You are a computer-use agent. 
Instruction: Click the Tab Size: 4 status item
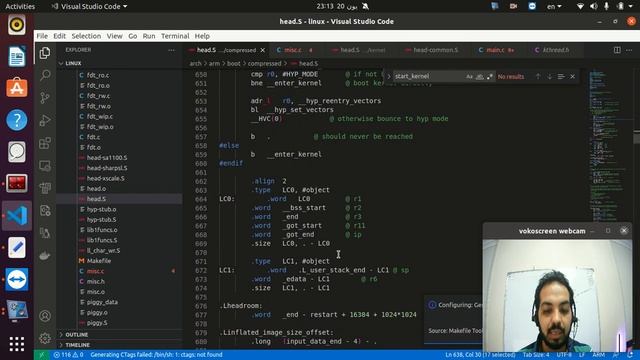tap(536, 355)
